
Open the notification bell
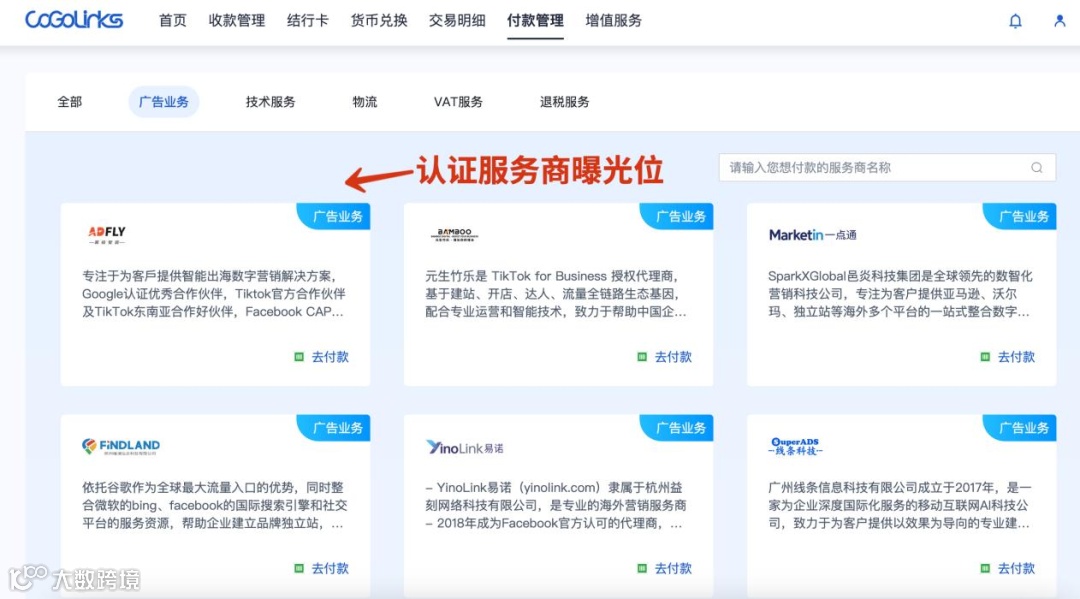[1015, 21]
